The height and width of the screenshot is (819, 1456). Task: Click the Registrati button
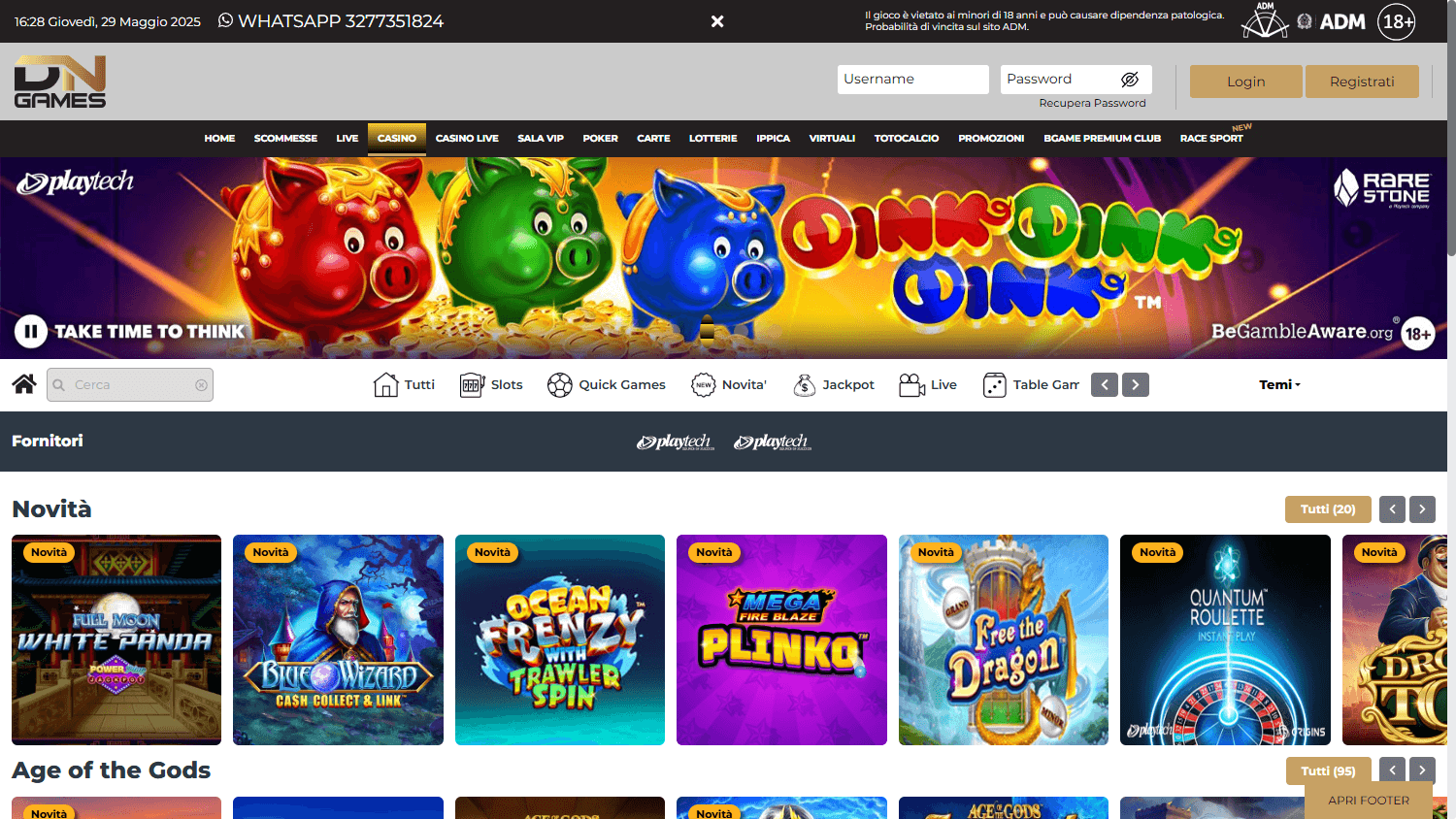pyautogui.click(x=1362, y=82)
